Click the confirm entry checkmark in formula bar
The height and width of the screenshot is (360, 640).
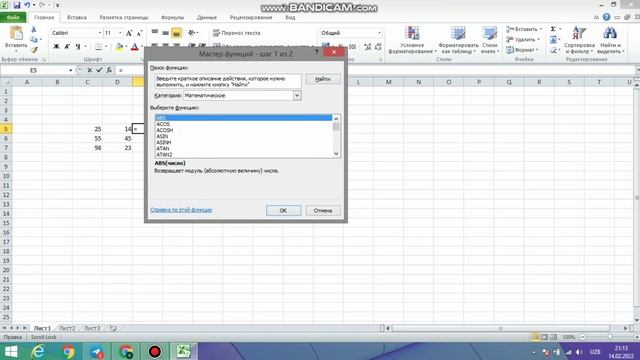point(99,70)
